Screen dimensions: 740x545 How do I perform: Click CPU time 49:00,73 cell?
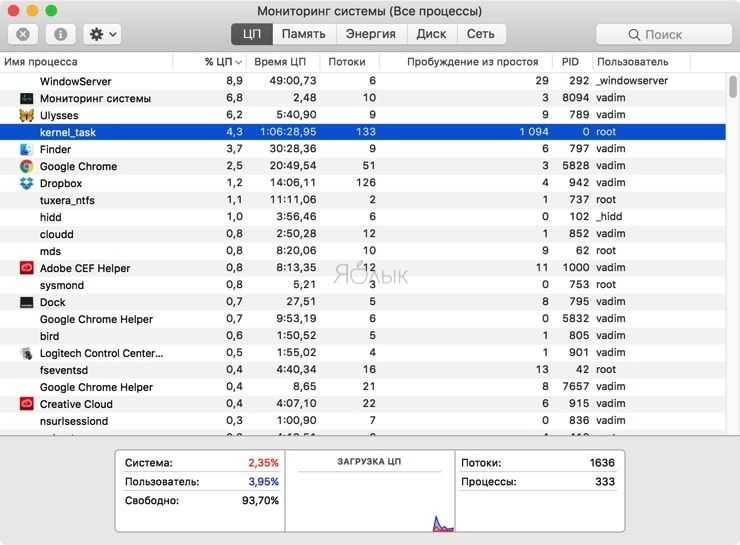(293, 81)
